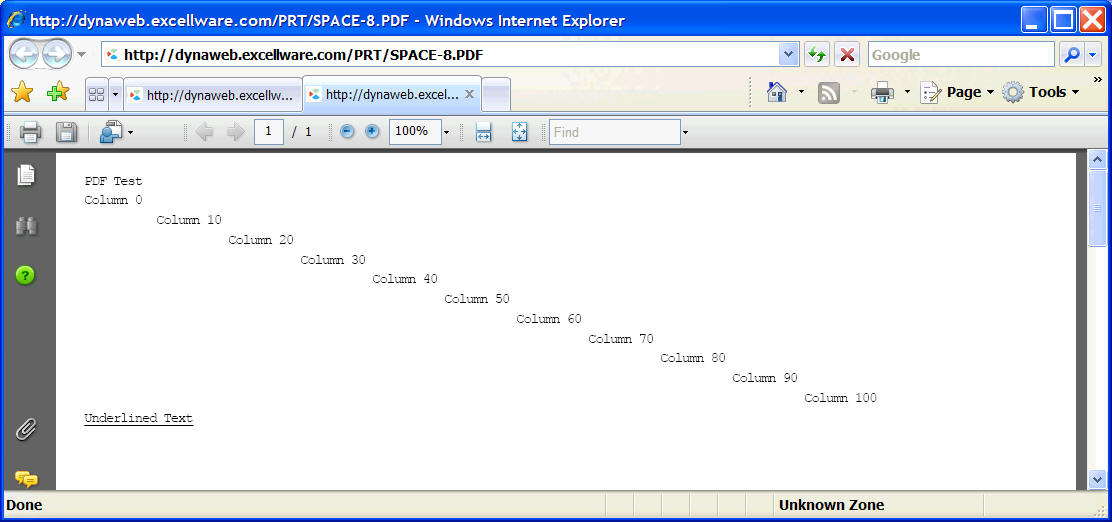Click the red Stop loading icon
Image resolution: width=1112 pixels, height=522 pixels.
847,55
